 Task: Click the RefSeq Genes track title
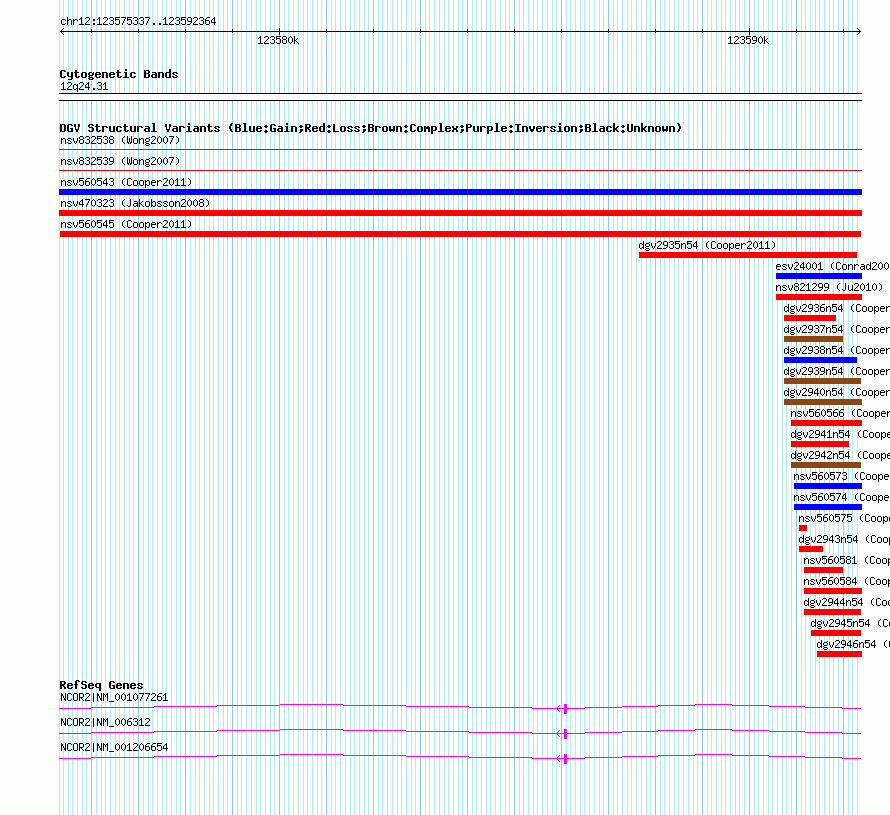101,685
